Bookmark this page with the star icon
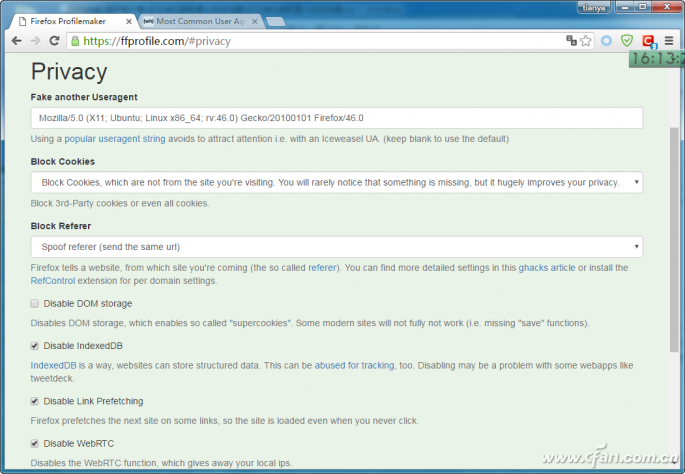 [585, 41]
